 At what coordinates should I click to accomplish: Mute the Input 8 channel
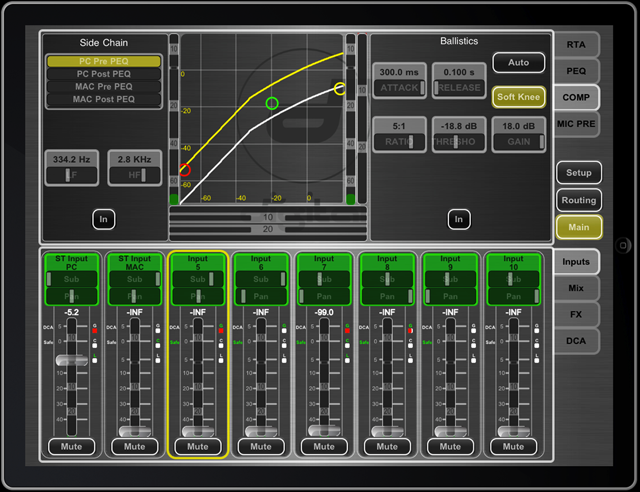point(387,447)
